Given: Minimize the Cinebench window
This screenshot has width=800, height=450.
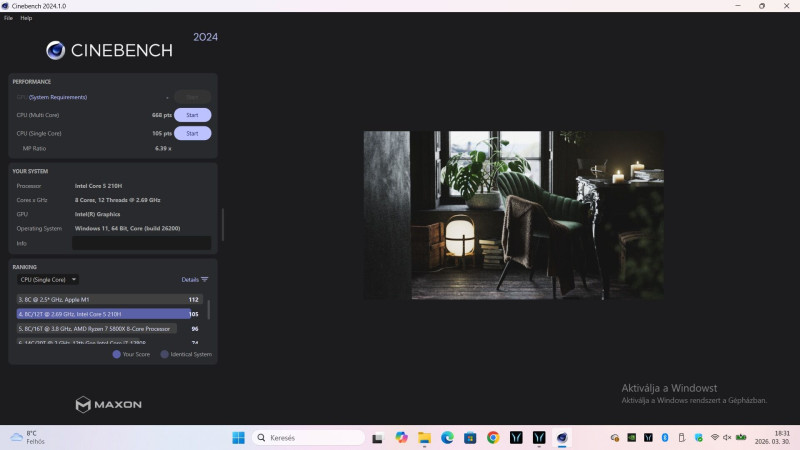Looking at the screenshot, I should click(x=738, y=6).
